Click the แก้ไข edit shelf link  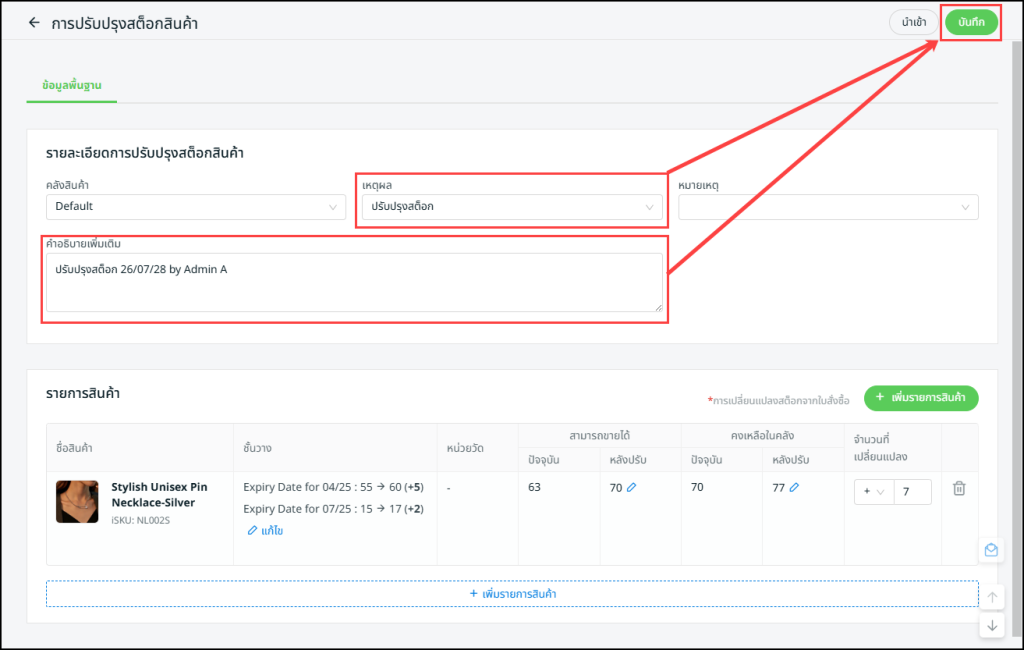265,531
